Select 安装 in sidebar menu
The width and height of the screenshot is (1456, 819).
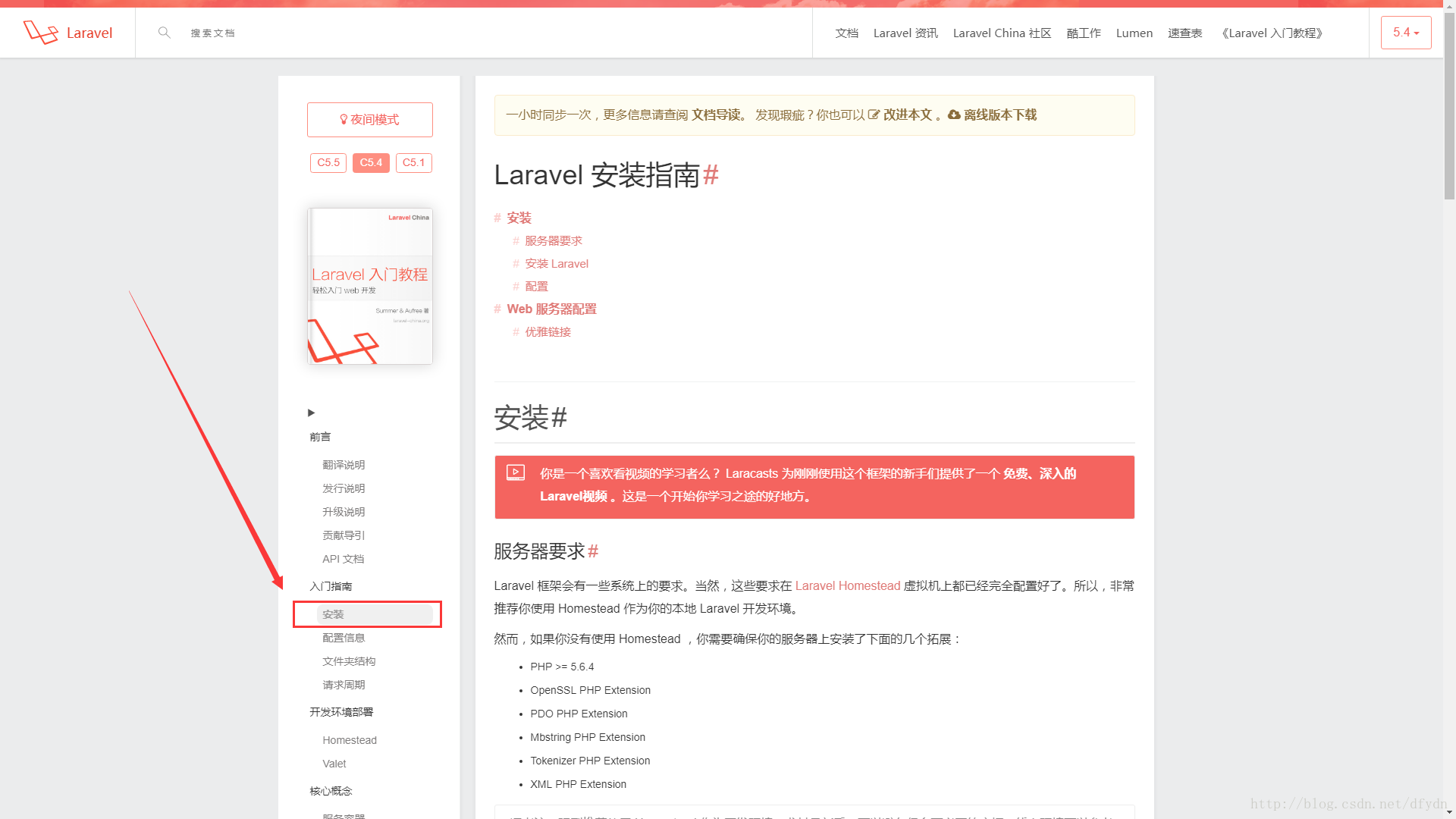pos(375,614)
